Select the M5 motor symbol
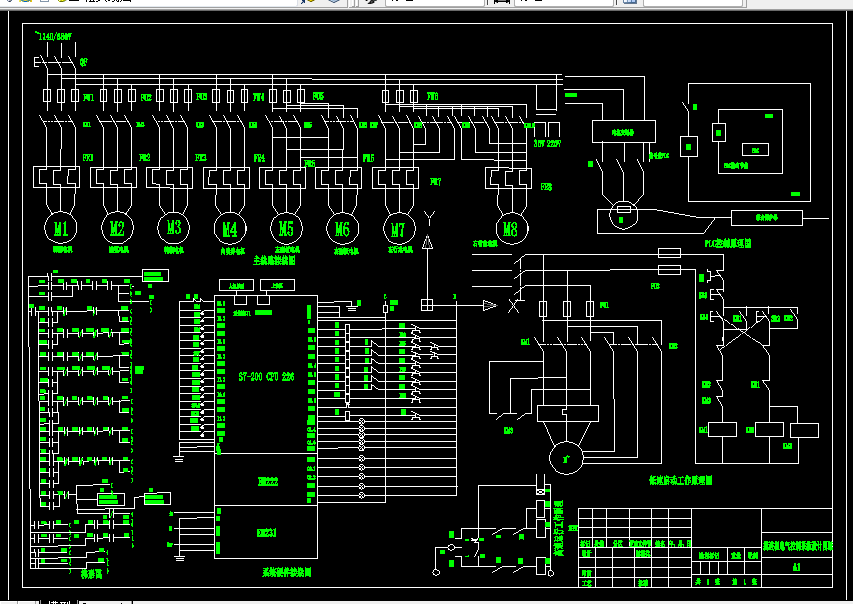 pyautogui.click(x=286, y=228)
